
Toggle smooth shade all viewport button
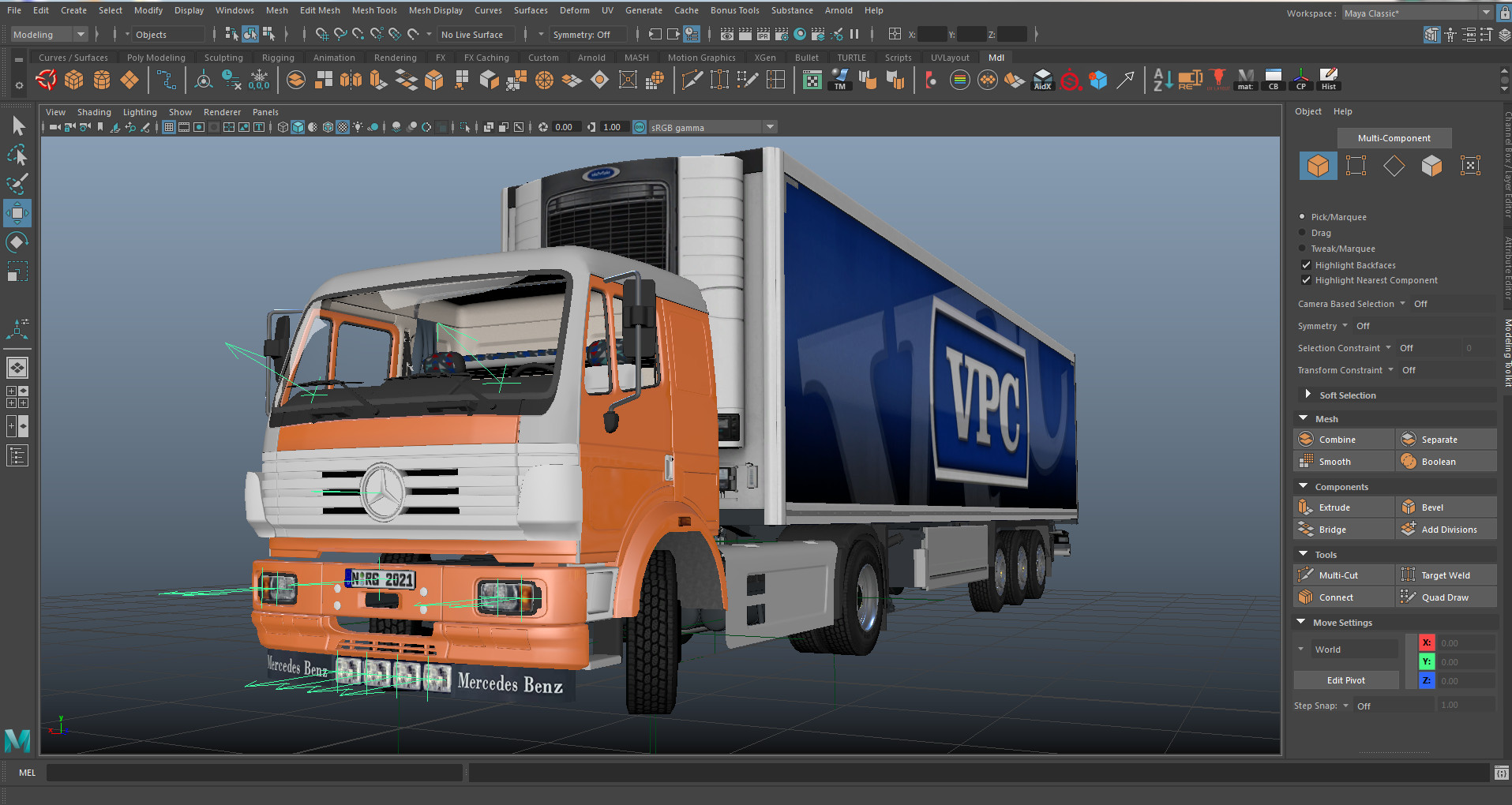[x=298, y=127]
